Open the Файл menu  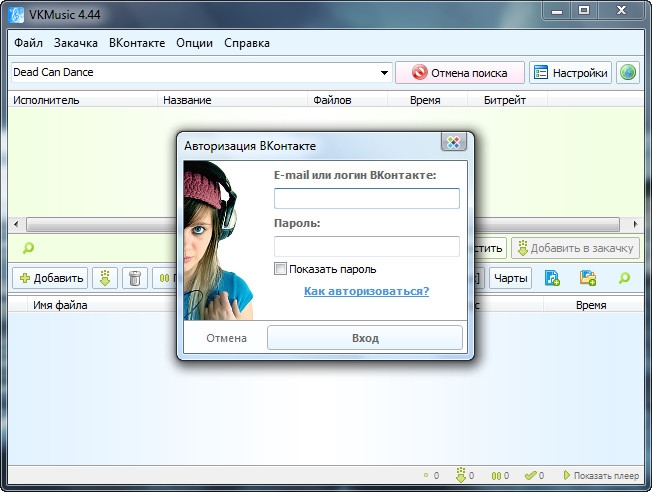28,43
